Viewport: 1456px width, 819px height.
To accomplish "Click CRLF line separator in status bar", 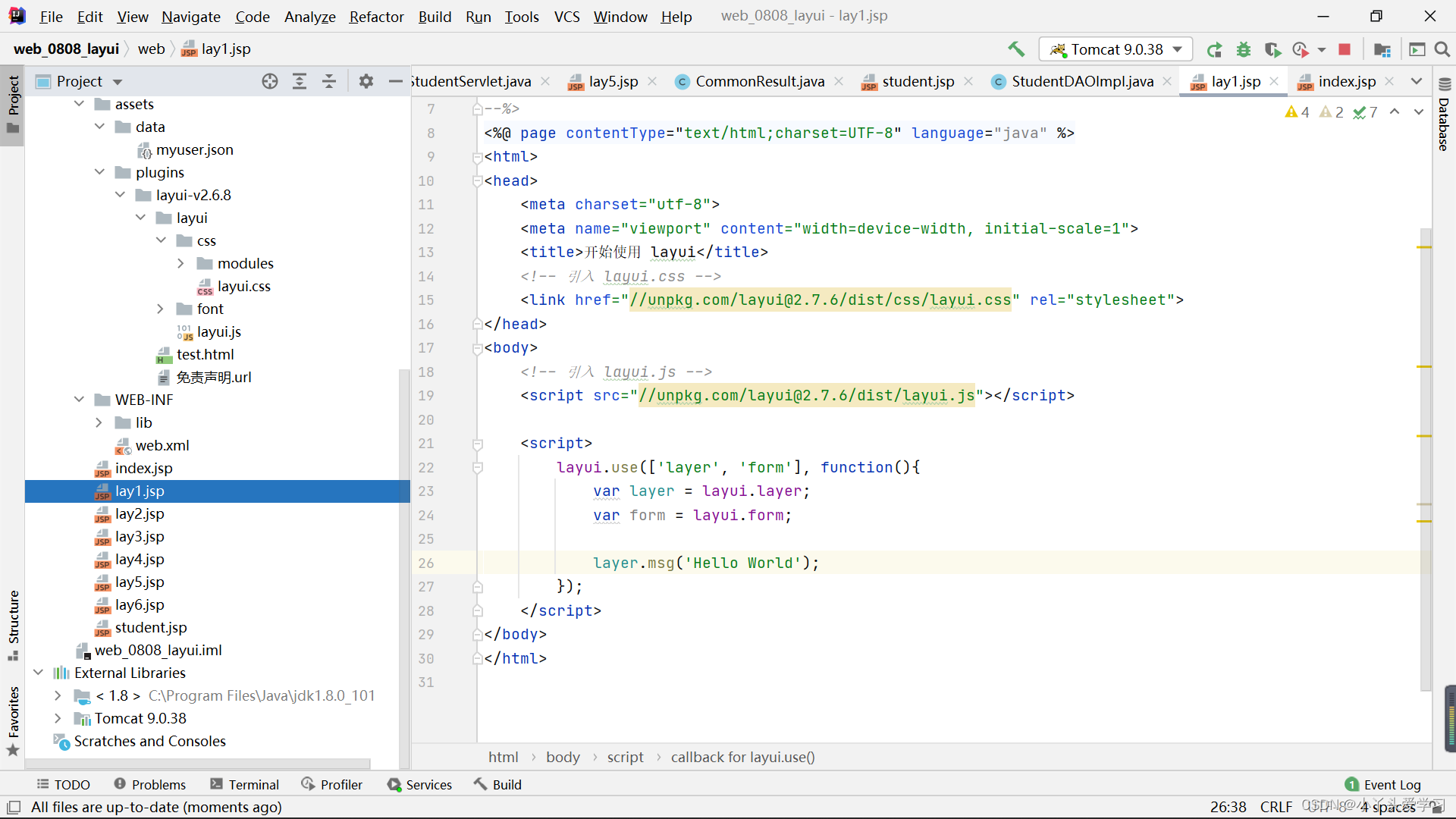I will [x=1276, y=807].
